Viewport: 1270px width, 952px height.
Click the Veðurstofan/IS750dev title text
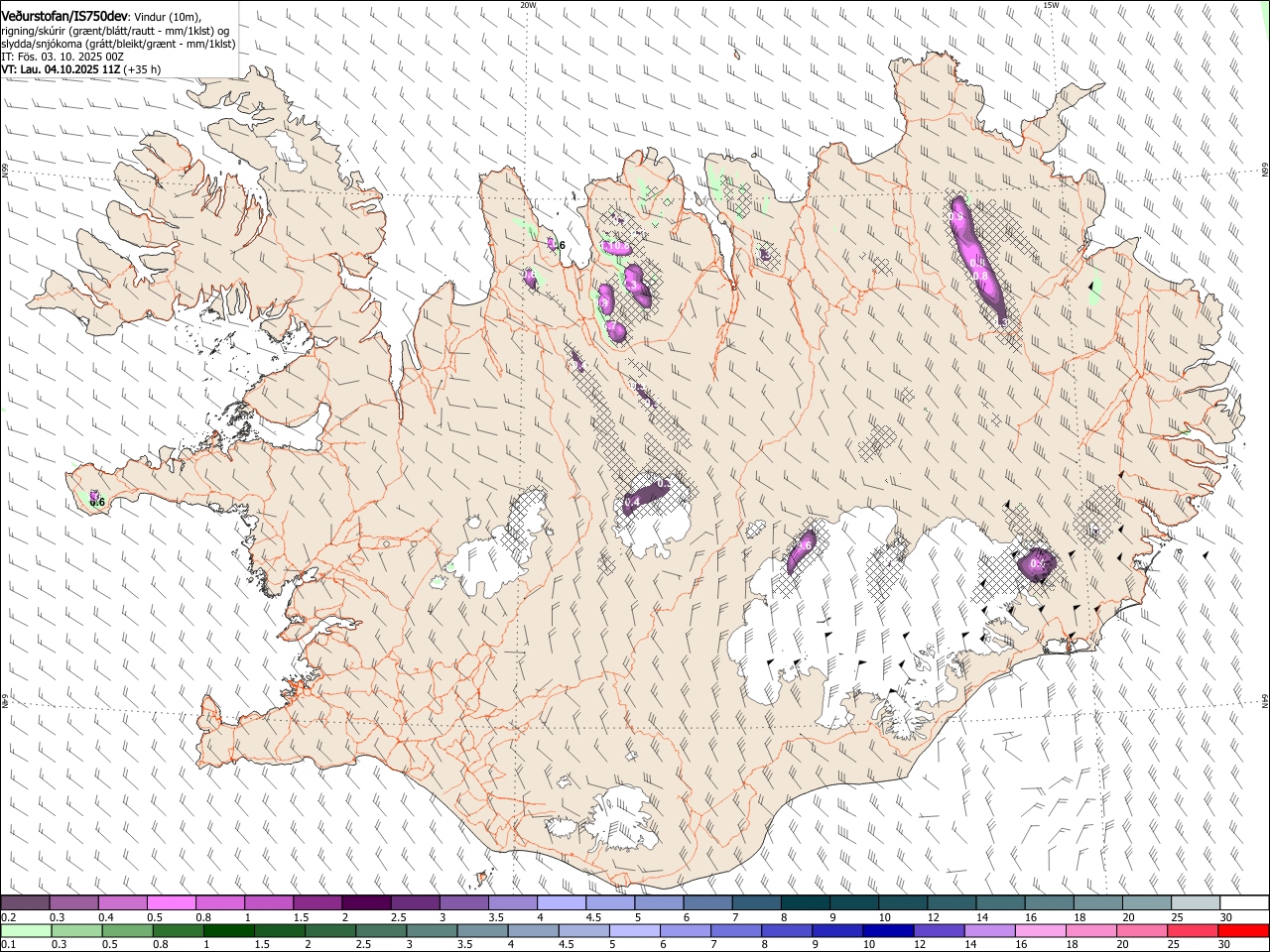tap(65, 16)
